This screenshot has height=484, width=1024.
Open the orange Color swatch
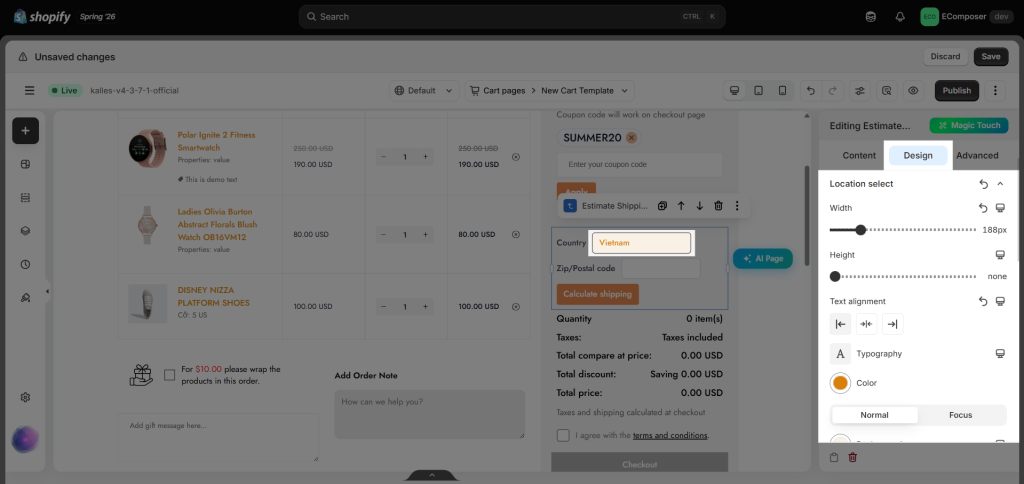[840, 383]
